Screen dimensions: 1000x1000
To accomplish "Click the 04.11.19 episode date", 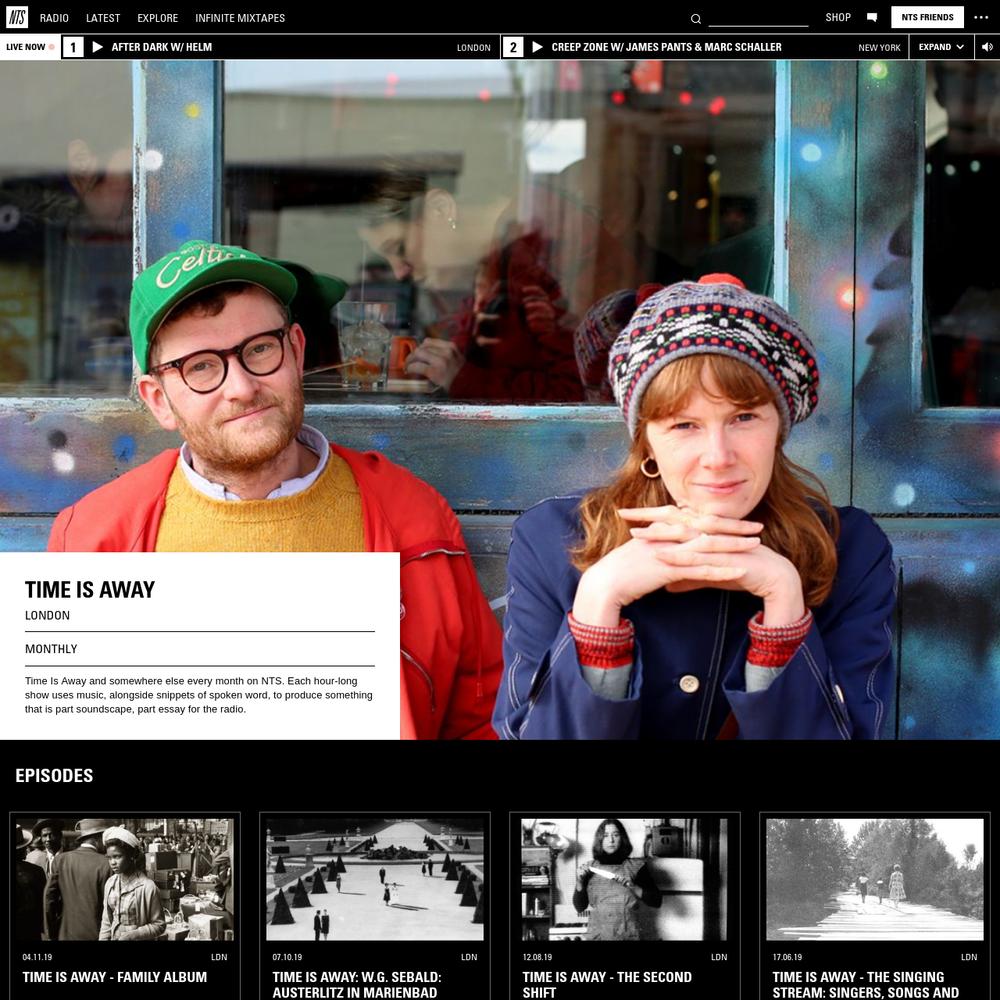I will click(x=37, y=957).
